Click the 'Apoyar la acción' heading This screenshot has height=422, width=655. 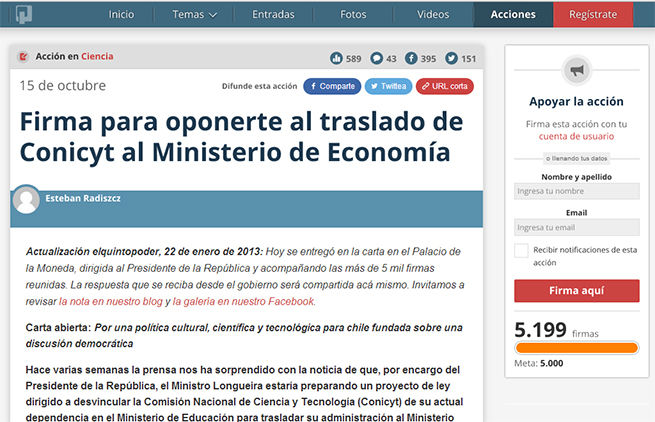coord(576,102)
